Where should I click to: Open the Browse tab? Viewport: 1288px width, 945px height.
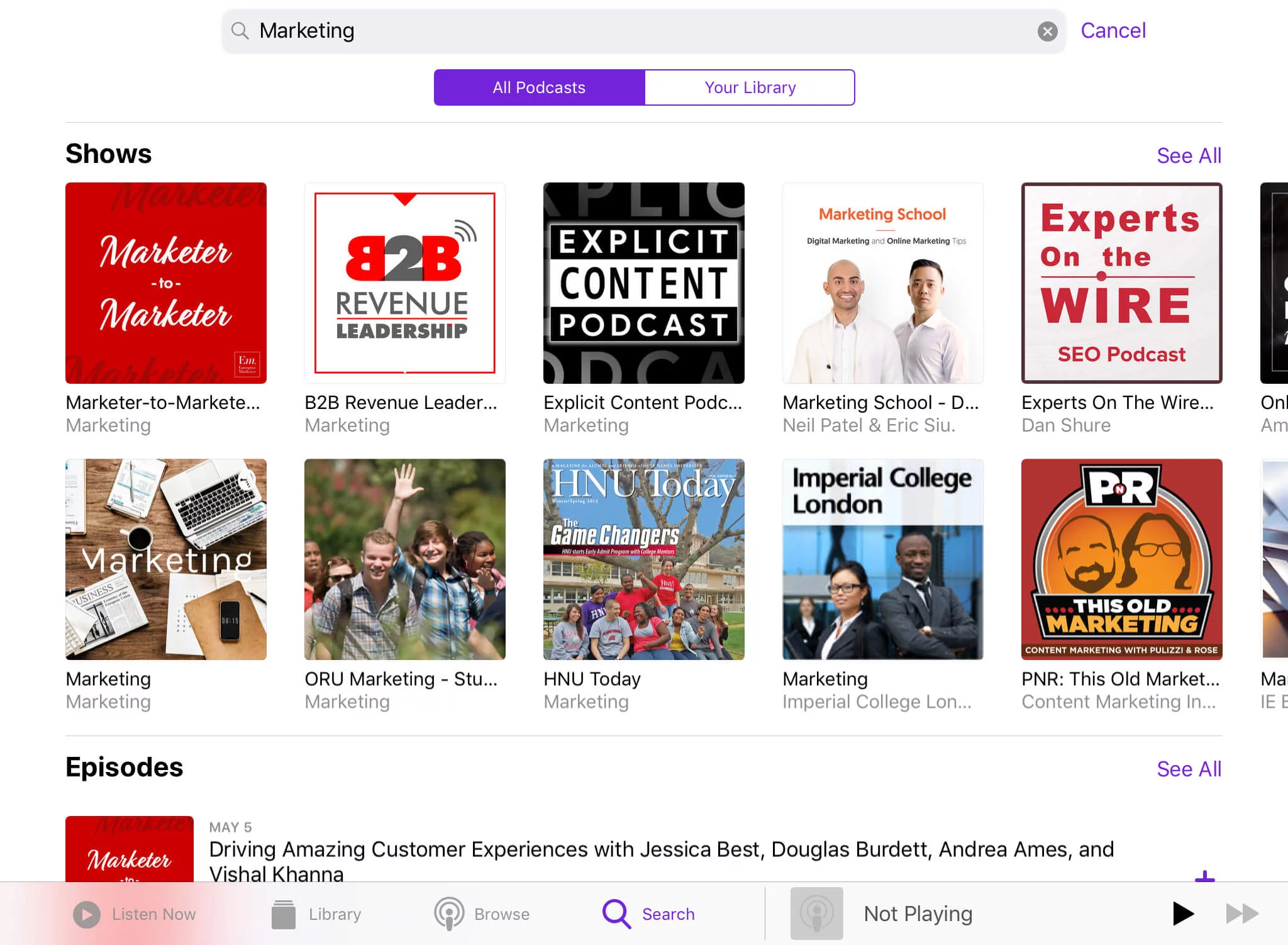pyautogui.click(x=482, y=914)
